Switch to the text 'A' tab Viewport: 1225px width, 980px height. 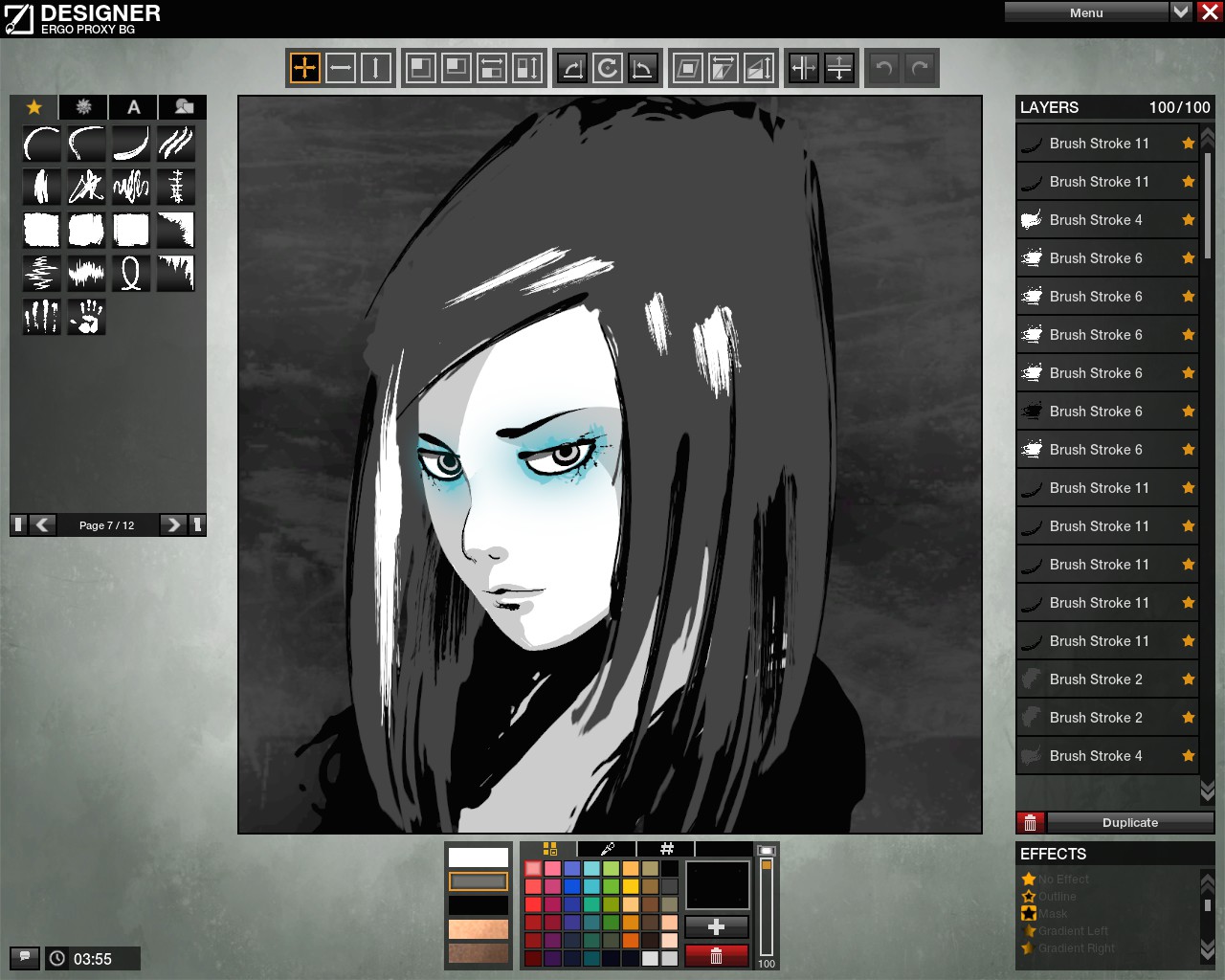(x=134, y=107)
